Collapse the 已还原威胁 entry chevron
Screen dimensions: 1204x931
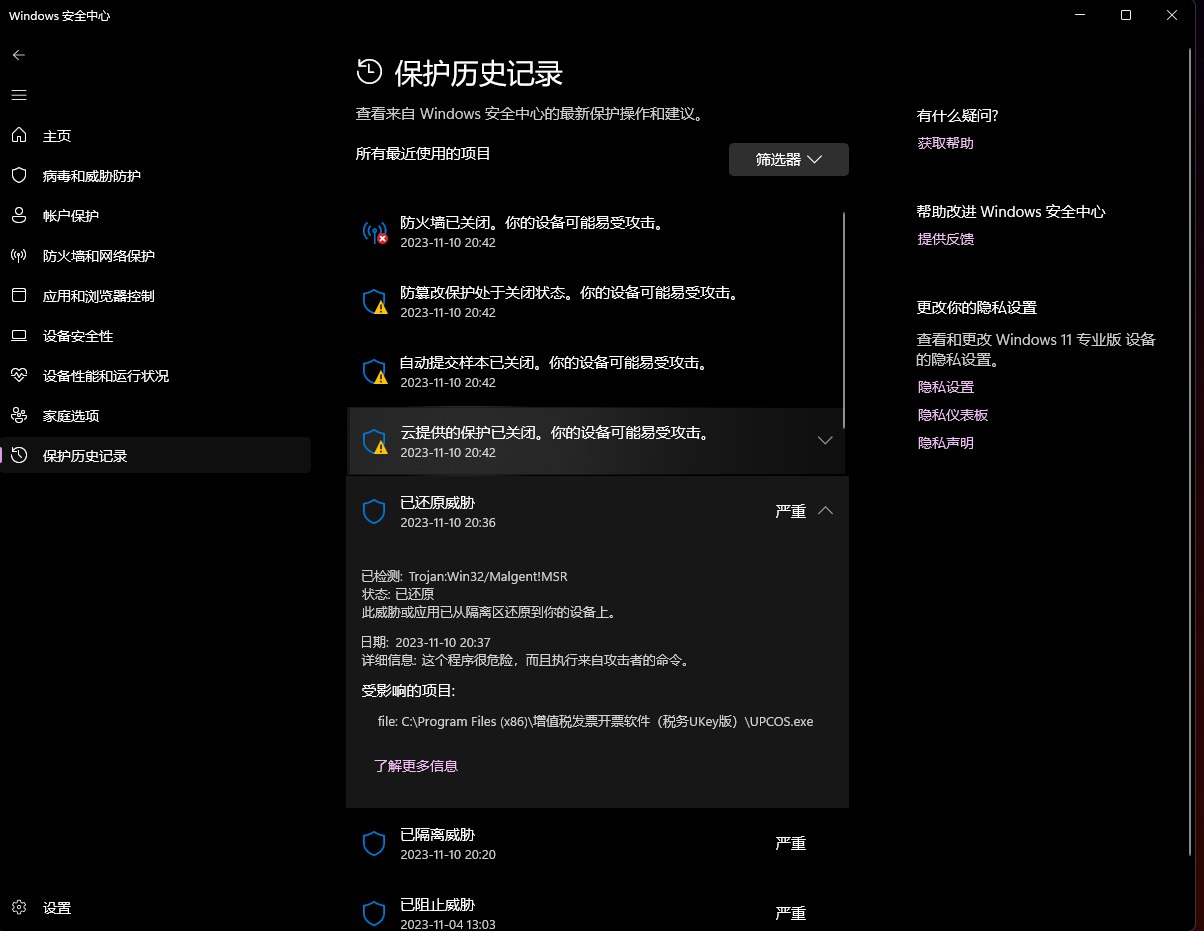825,510
